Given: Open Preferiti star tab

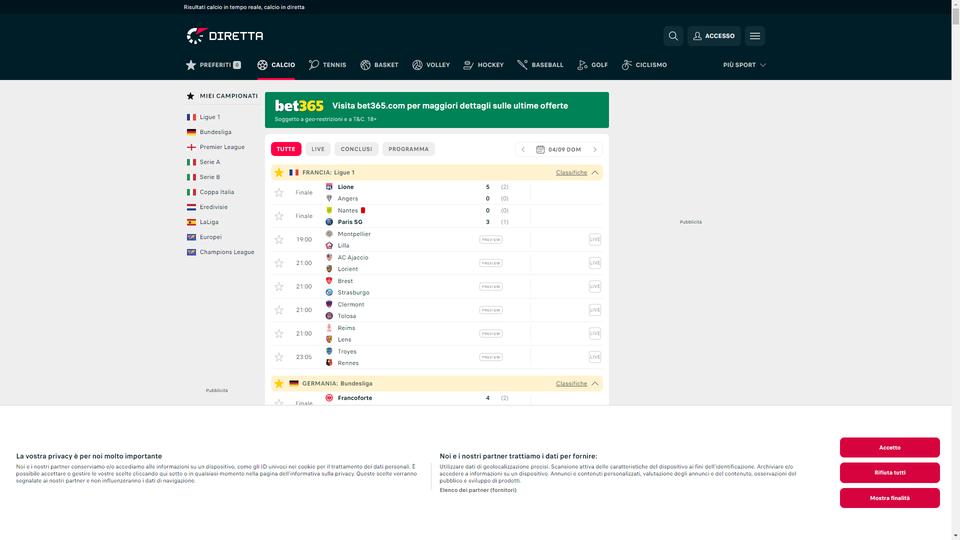Looking at the screenshot, I should coord(213,65).
